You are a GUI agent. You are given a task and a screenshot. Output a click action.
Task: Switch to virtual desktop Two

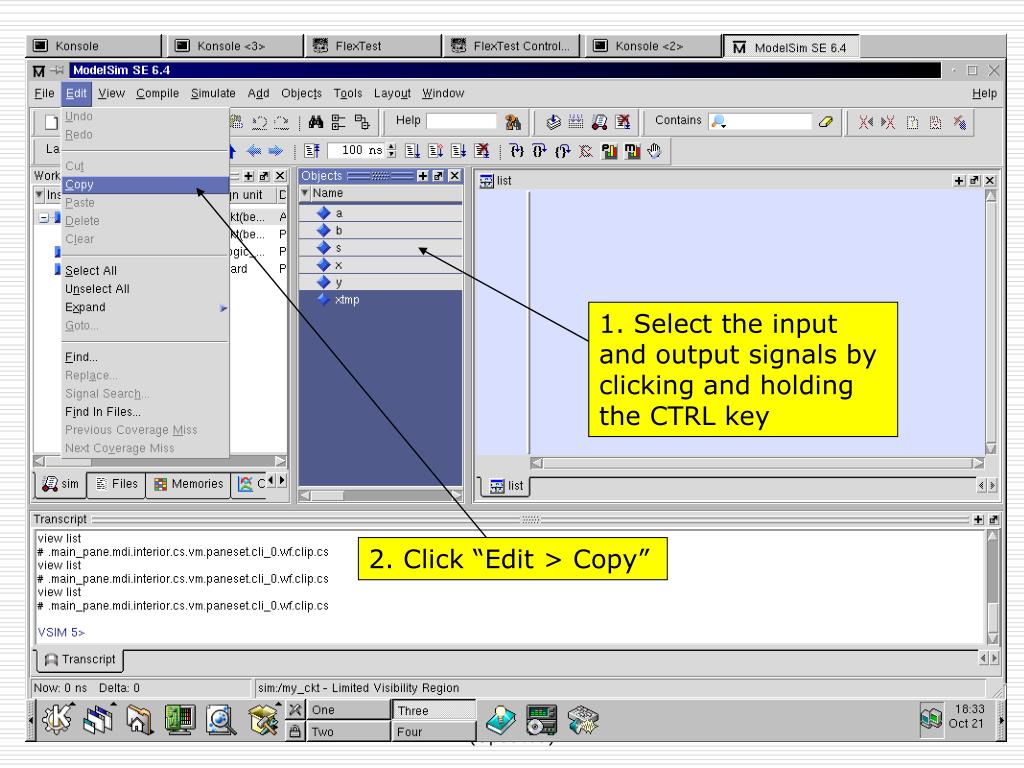[x=348, y=731]
